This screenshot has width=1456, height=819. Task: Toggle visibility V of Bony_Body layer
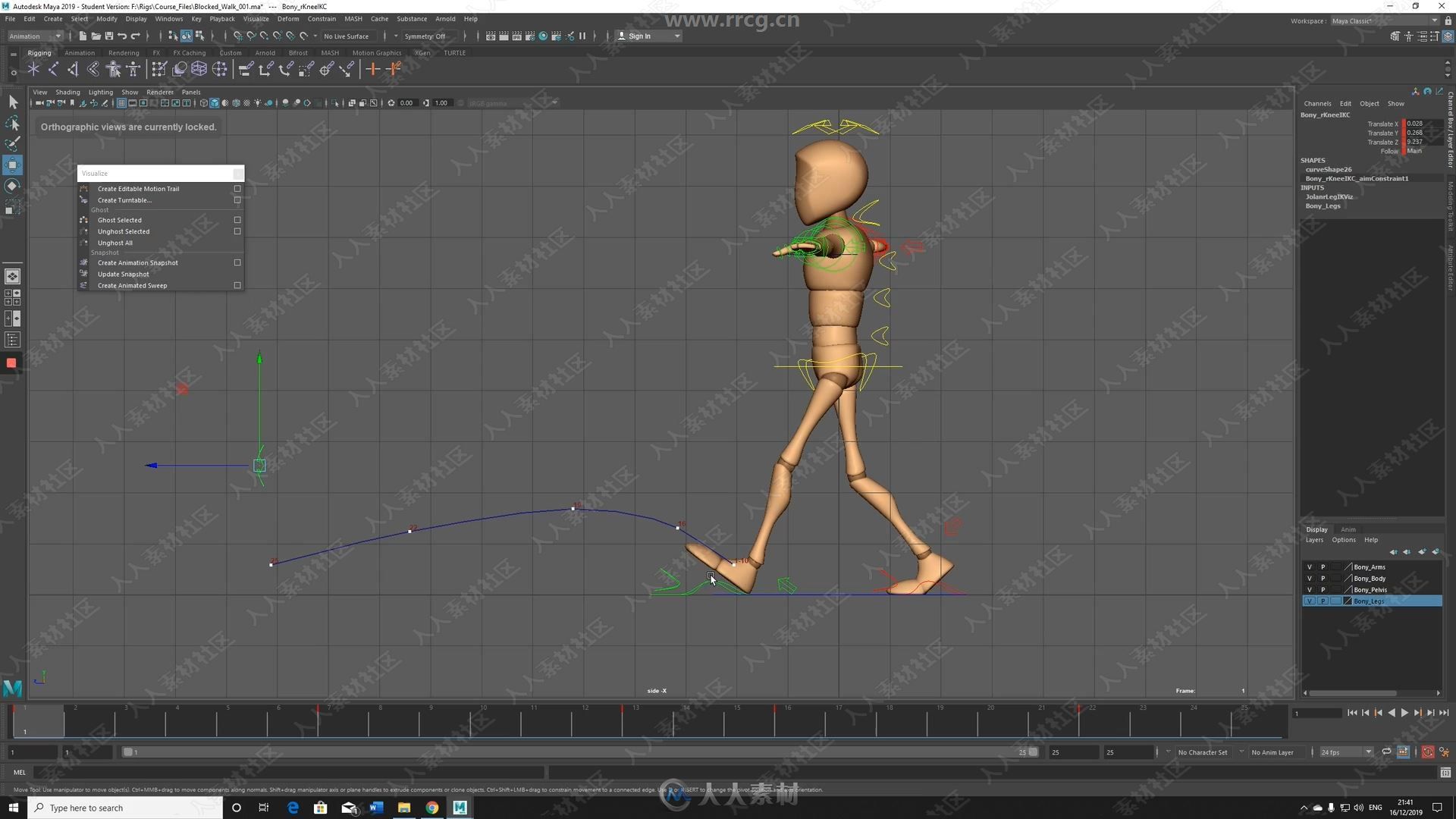[x=1309, y=578]
